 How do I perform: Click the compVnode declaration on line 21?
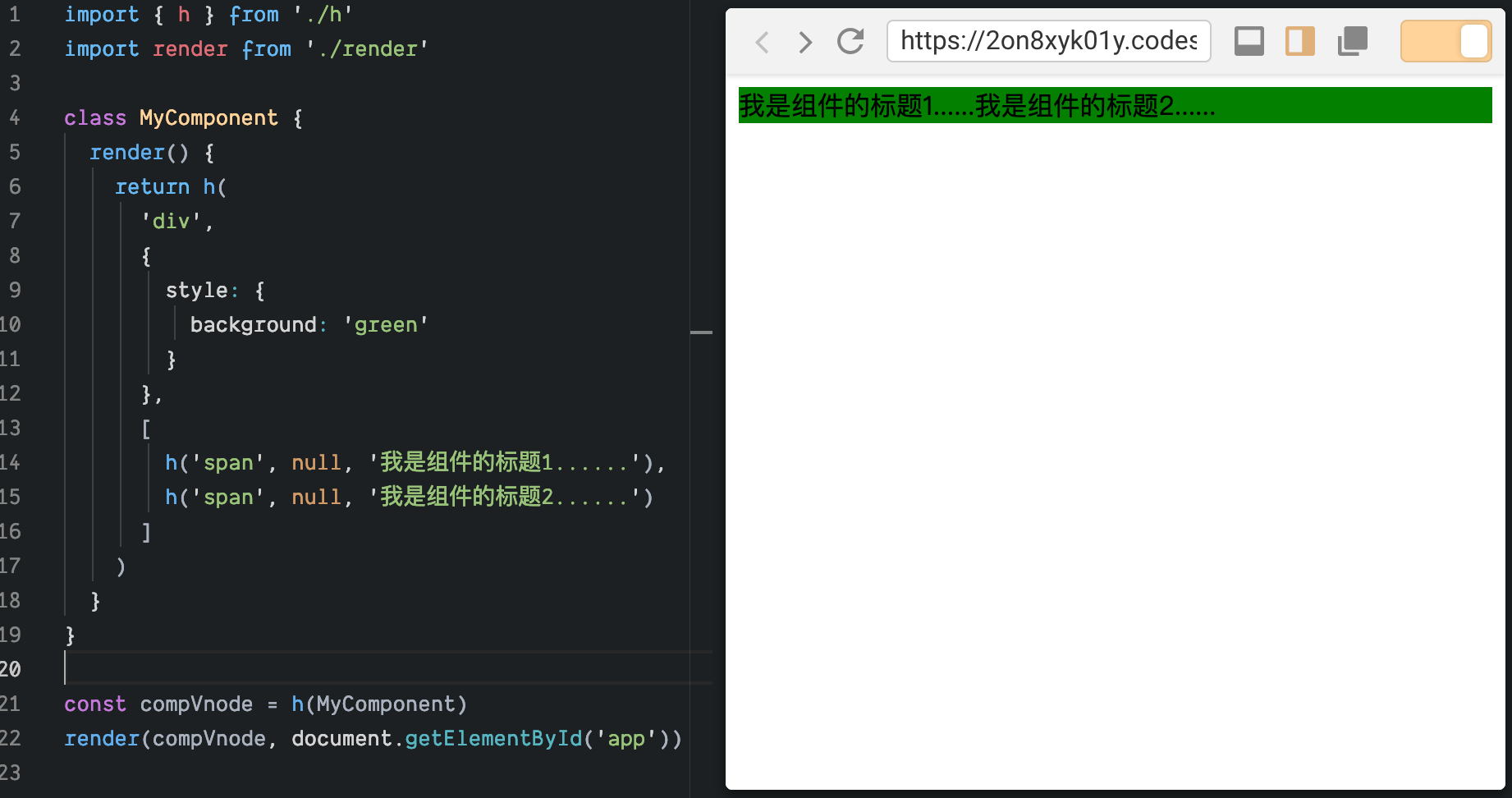(x=196, y=704)
